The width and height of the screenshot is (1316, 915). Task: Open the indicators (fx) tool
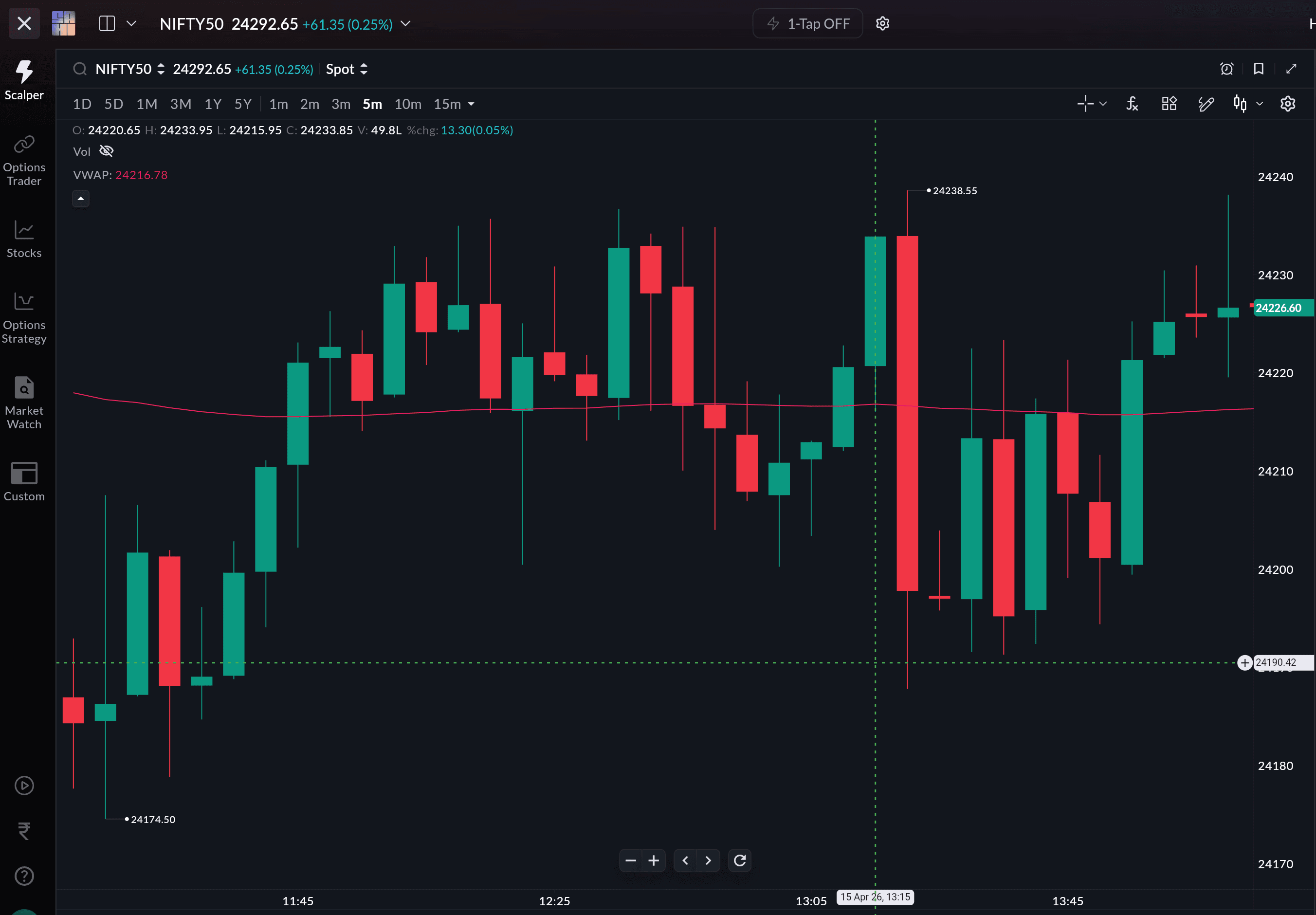[1132, 104]
